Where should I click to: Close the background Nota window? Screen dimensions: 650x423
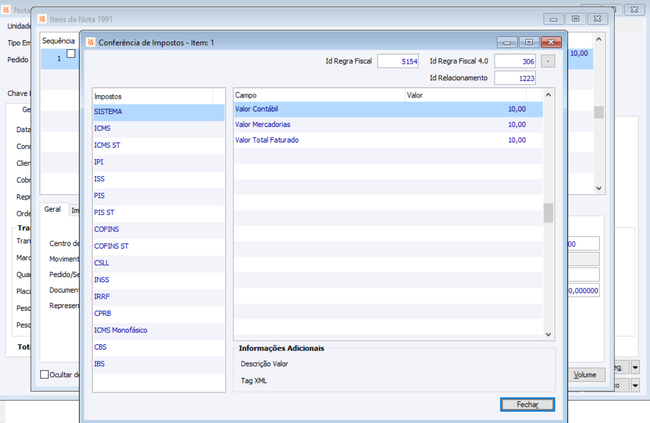(634, 9)
